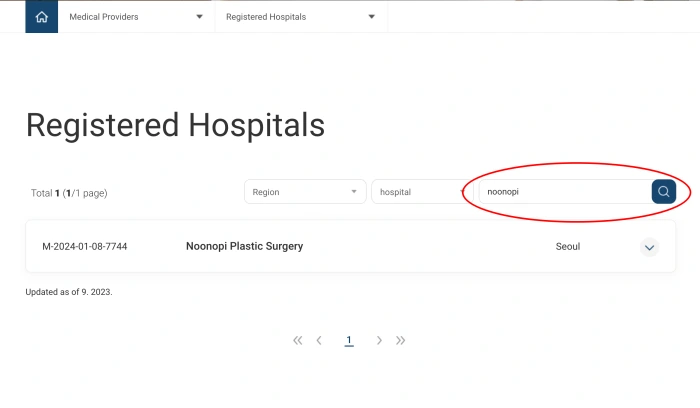This screenshot has width=700, height=408.
Task: Go to previous results page
Action: tap(319, 341)
